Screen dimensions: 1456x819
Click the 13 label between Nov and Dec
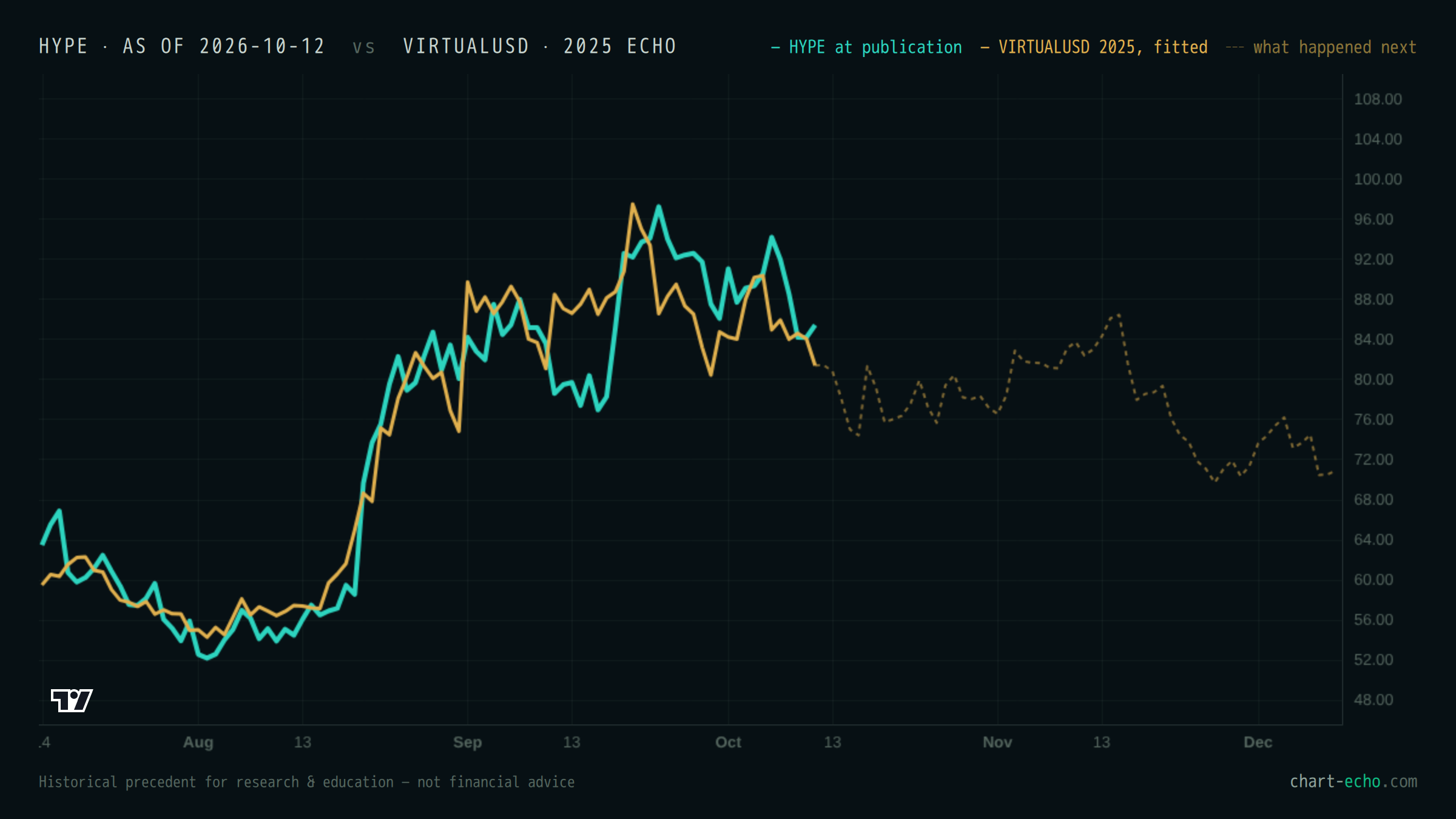(x=1102, y=742)
